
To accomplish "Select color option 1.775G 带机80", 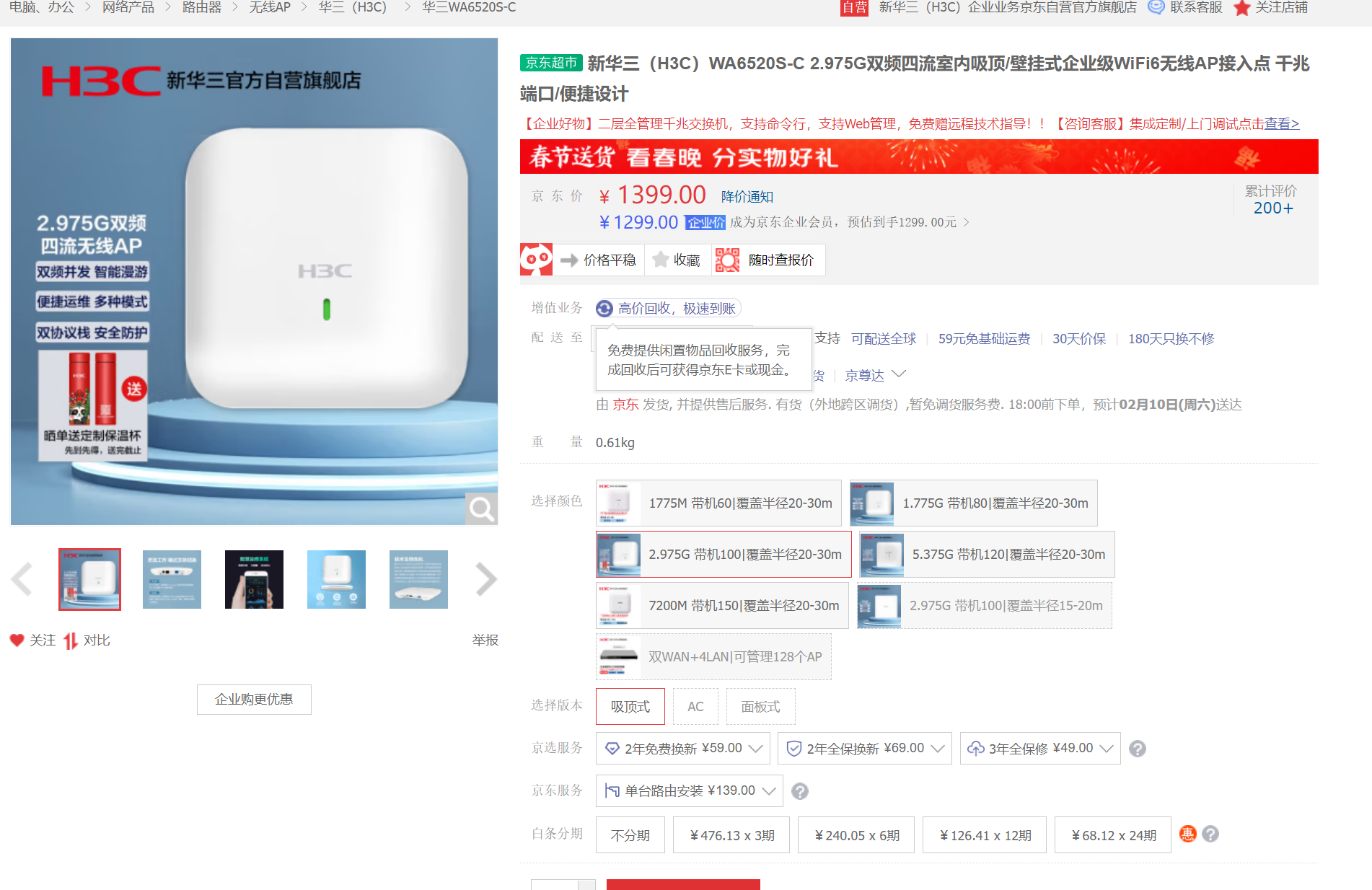I will [x=974, y=503].
